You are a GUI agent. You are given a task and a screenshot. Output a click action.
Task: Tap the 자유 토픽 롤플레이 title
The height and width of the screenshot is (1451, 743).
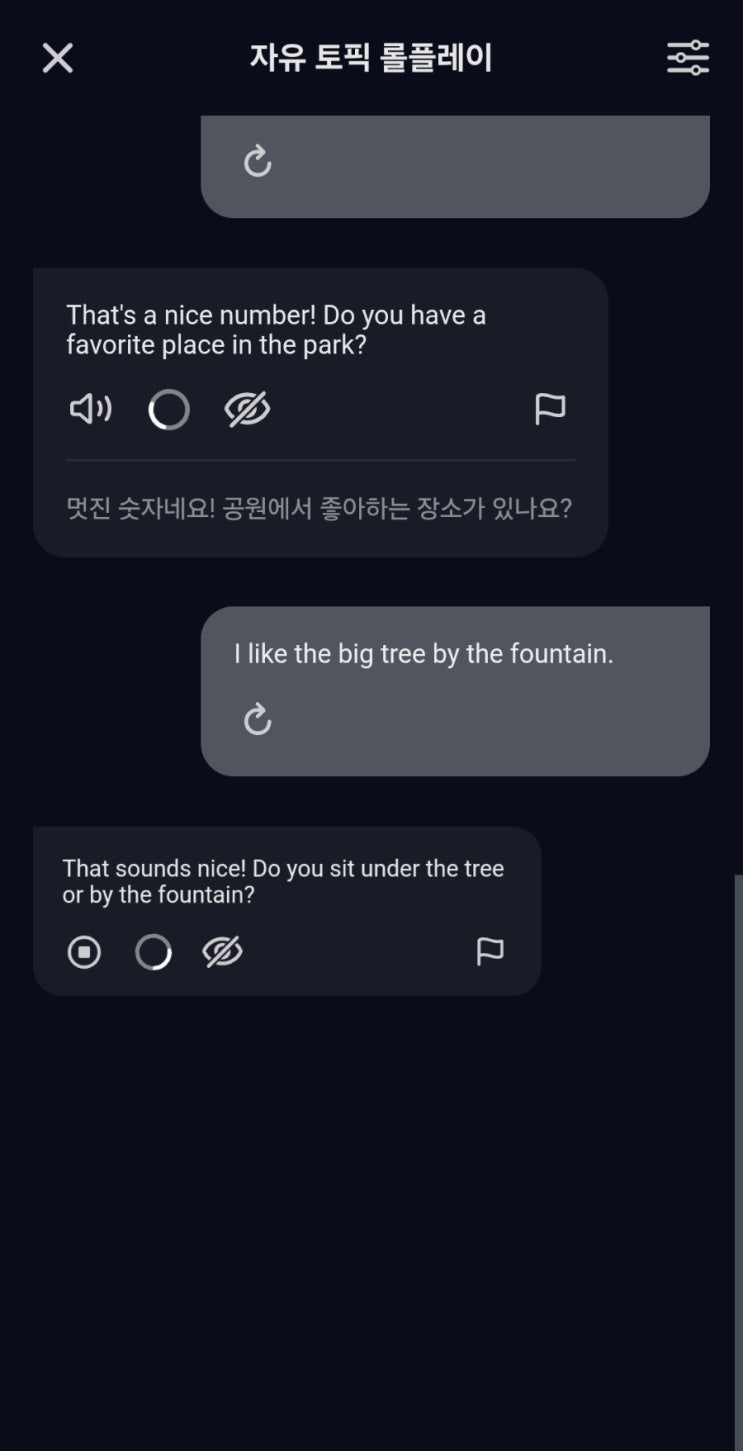pos(371,58)
